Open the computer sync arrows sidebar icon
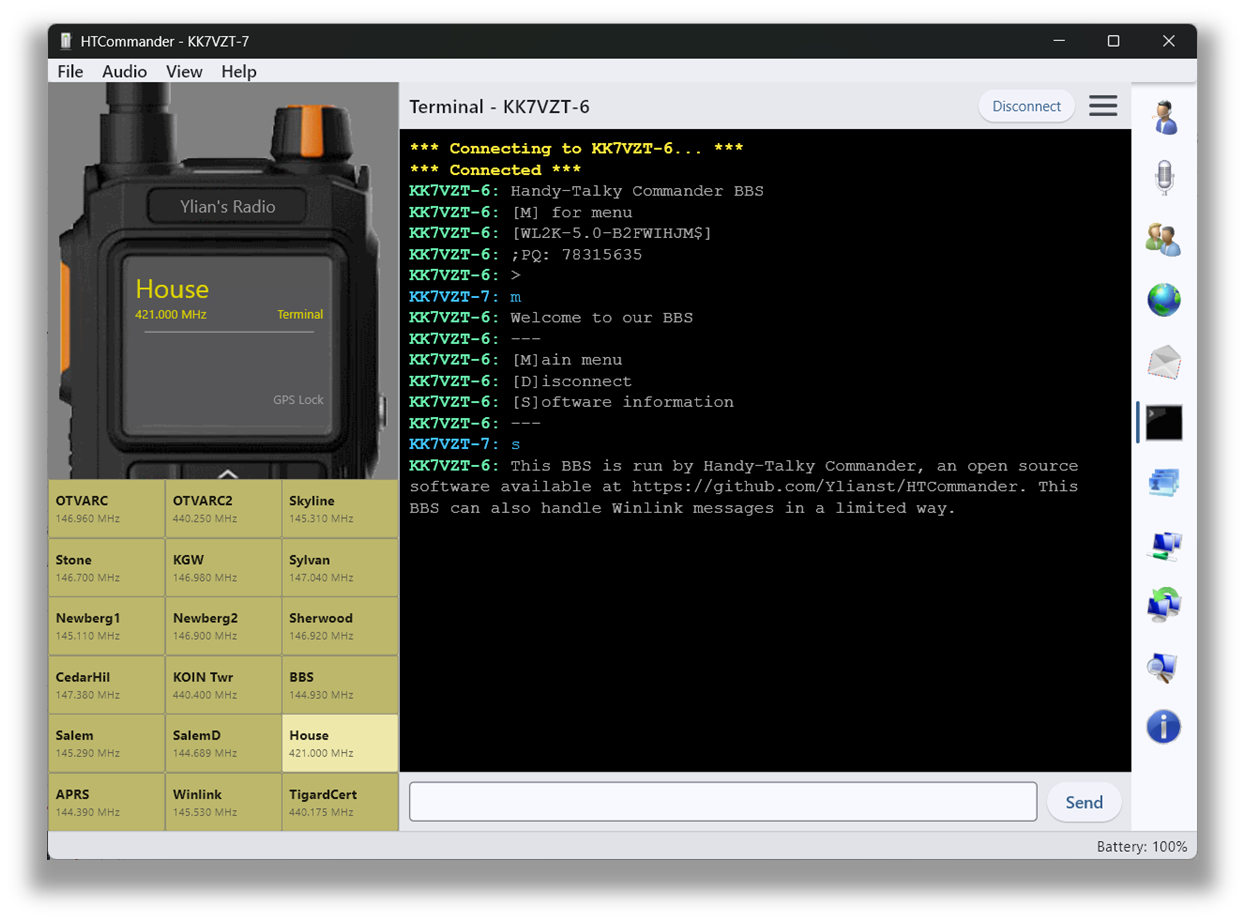This screenshot has width=1245, height=921. tap(1164, 606)
